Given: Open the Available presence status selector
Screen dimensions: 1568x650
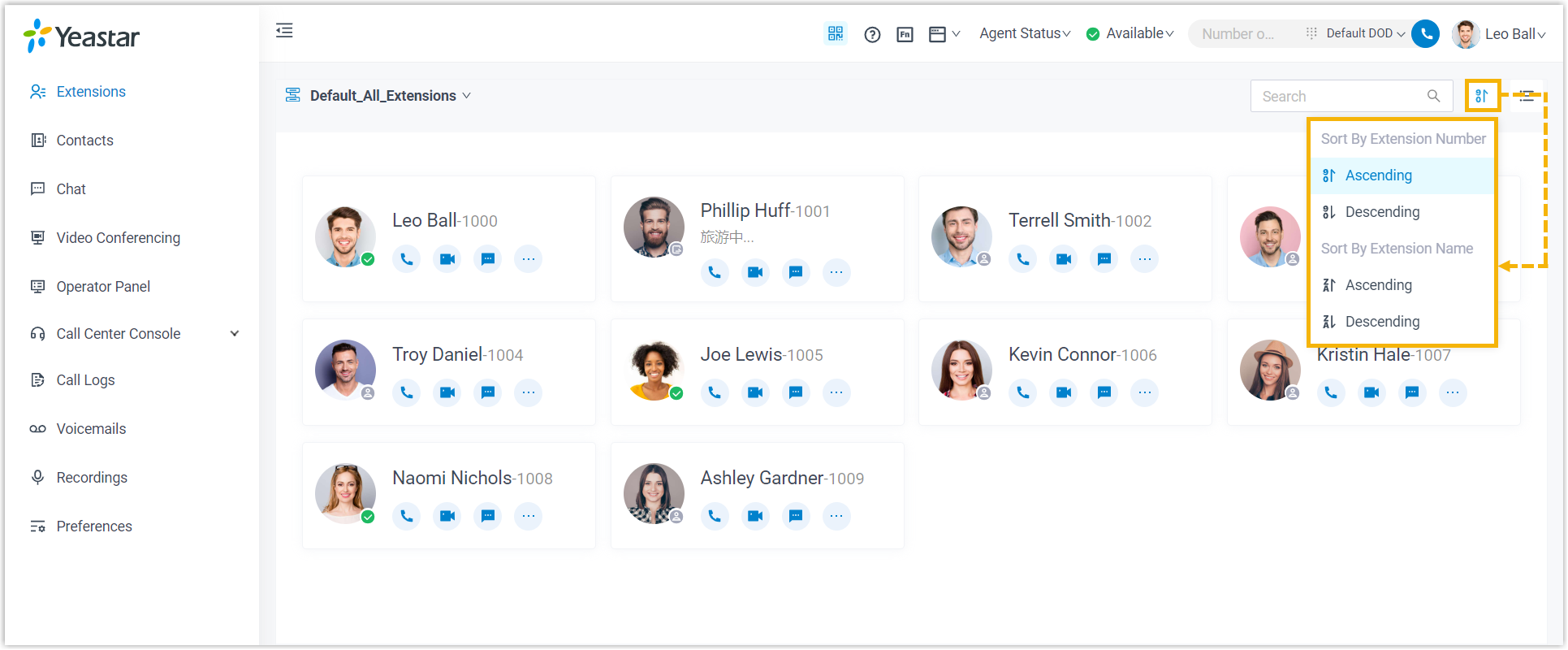Looking at the screenshot, I should (1130, 33).
